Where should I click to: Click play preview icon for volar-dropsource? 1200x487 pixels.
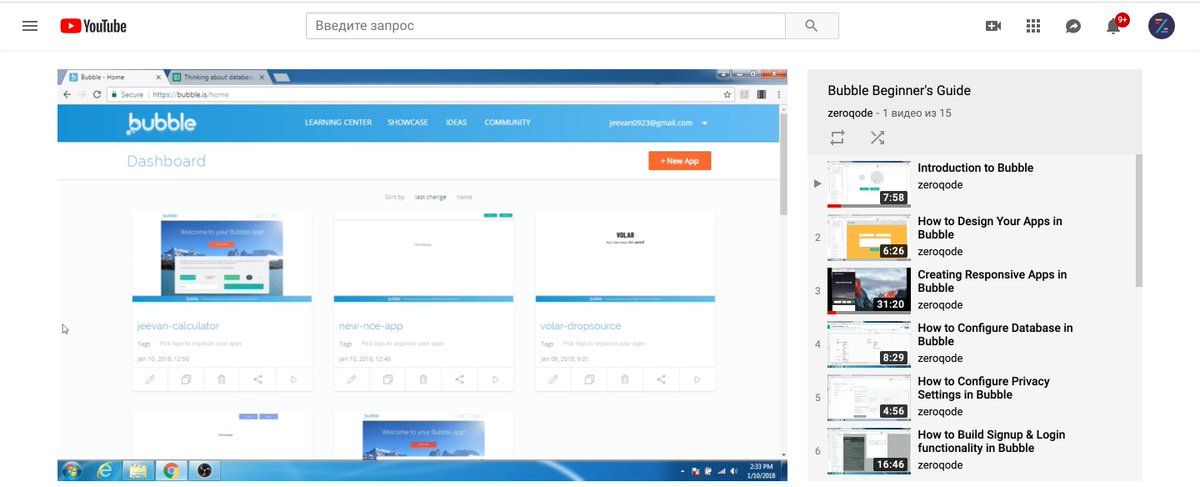697,380
